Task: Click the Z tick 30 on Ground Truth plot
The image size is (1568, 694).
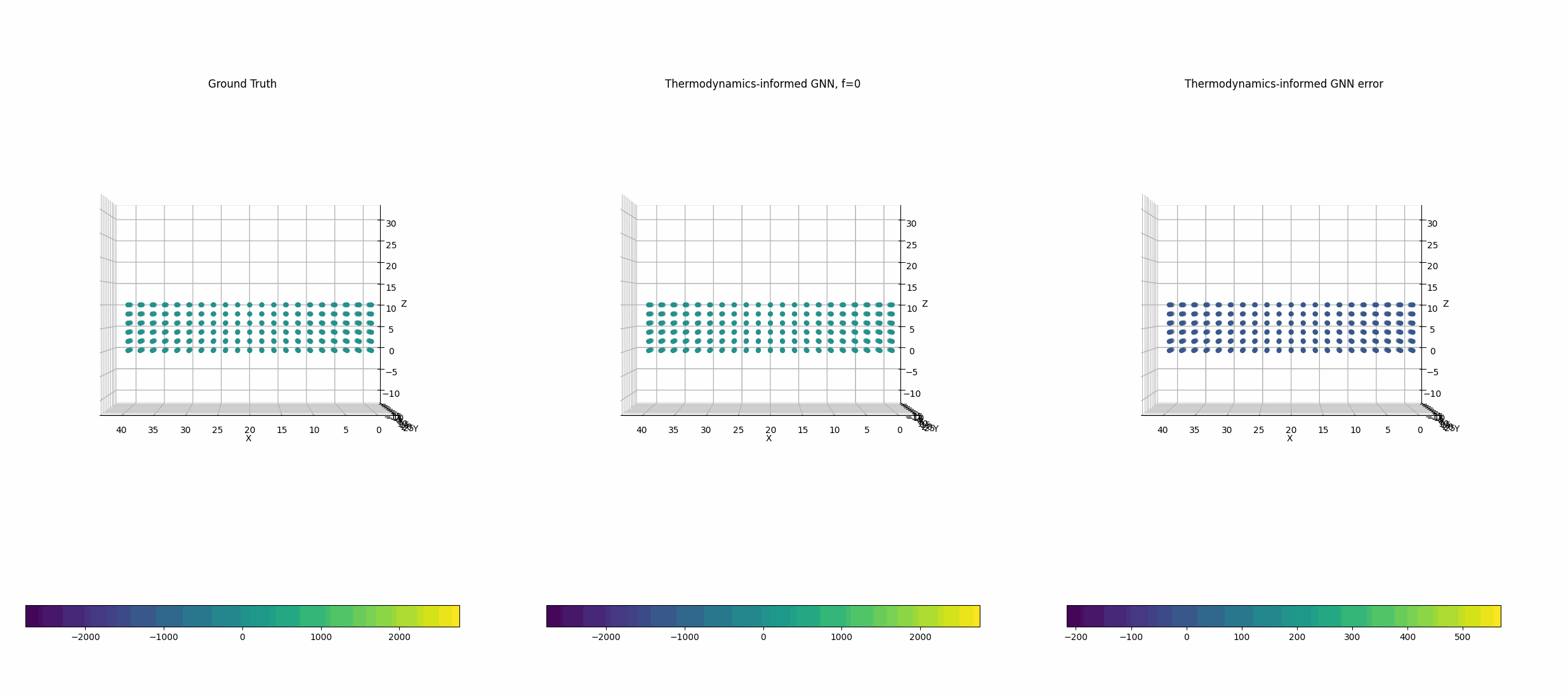Action: click(x=391, y=224)
